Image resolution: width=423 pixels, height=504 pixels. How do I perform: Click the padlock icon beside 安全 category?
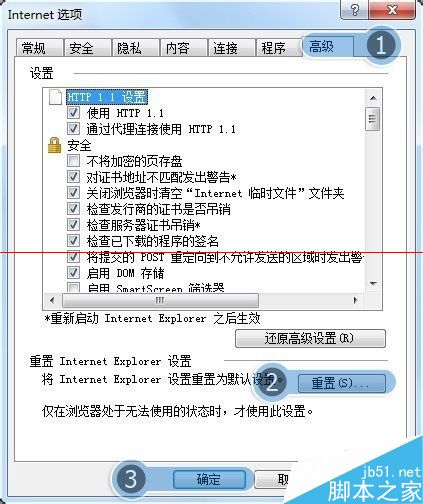[x=54, y=145]
